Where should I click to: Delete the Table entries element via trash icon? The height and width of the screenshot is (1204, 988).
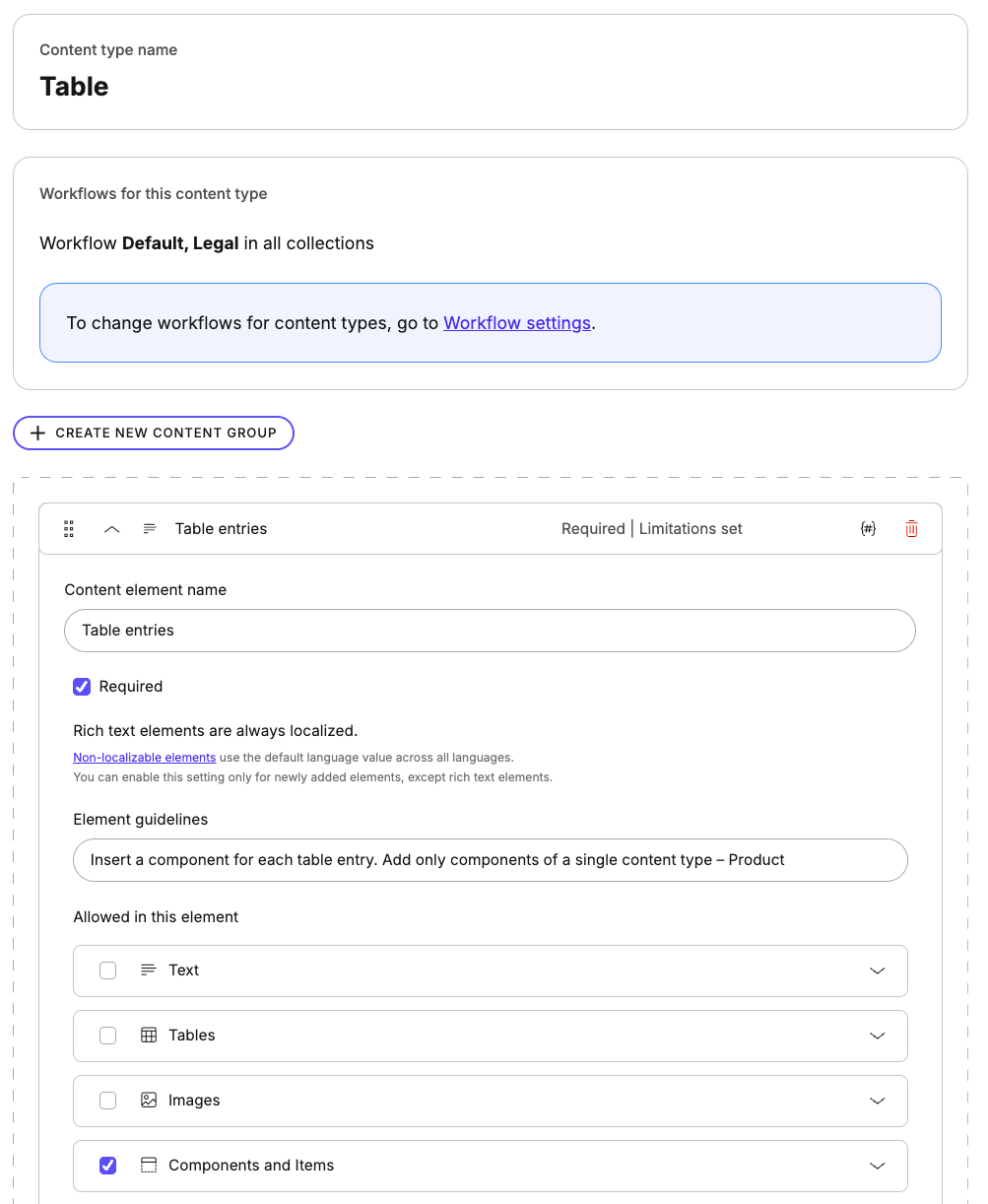911,528
